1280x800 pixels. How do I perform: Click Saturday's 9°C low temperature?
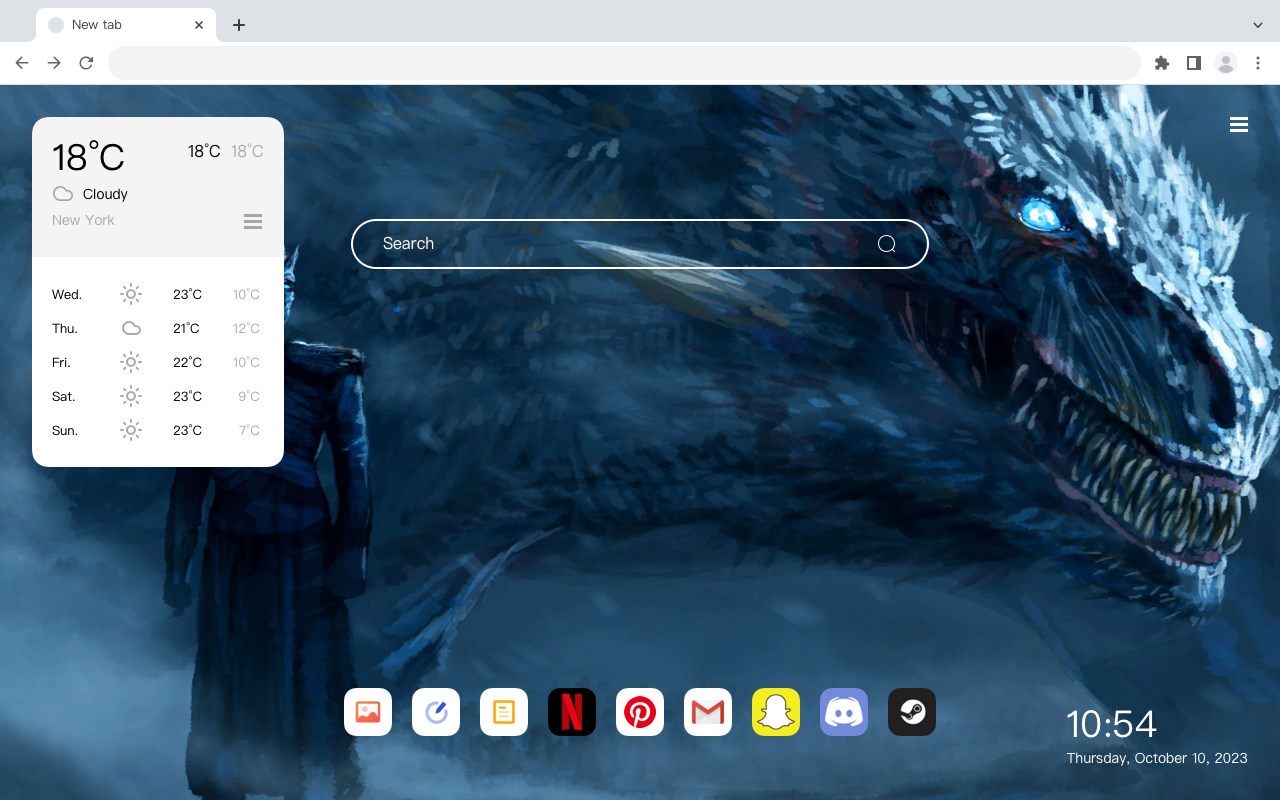249,396
